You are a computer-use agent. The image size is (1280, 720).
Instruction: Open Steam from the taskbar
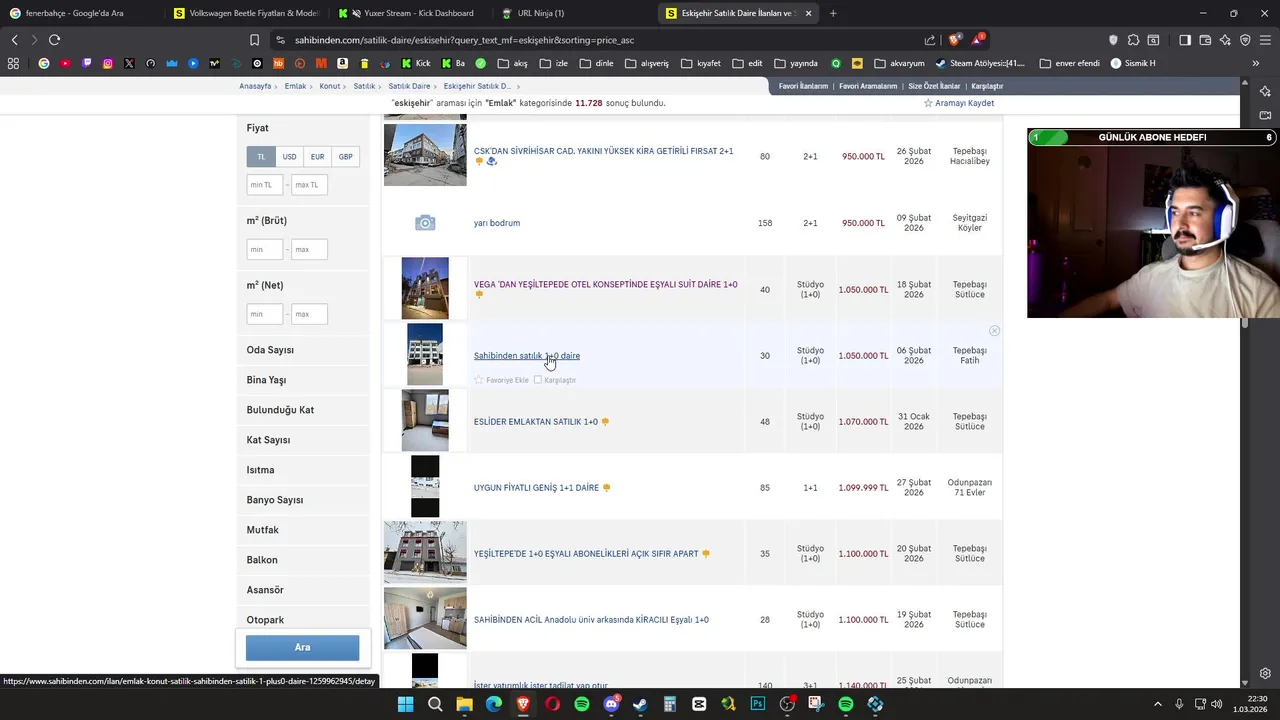click(640, 704)
